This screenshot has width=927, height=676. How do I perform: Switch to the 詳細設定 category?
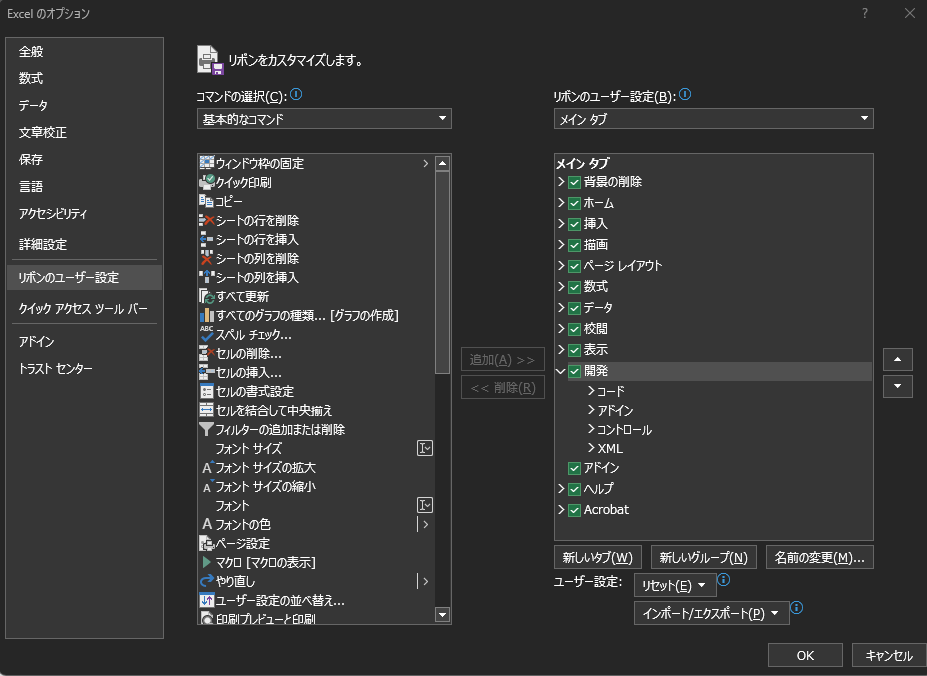pyautogui.click(x=43, y=244)
